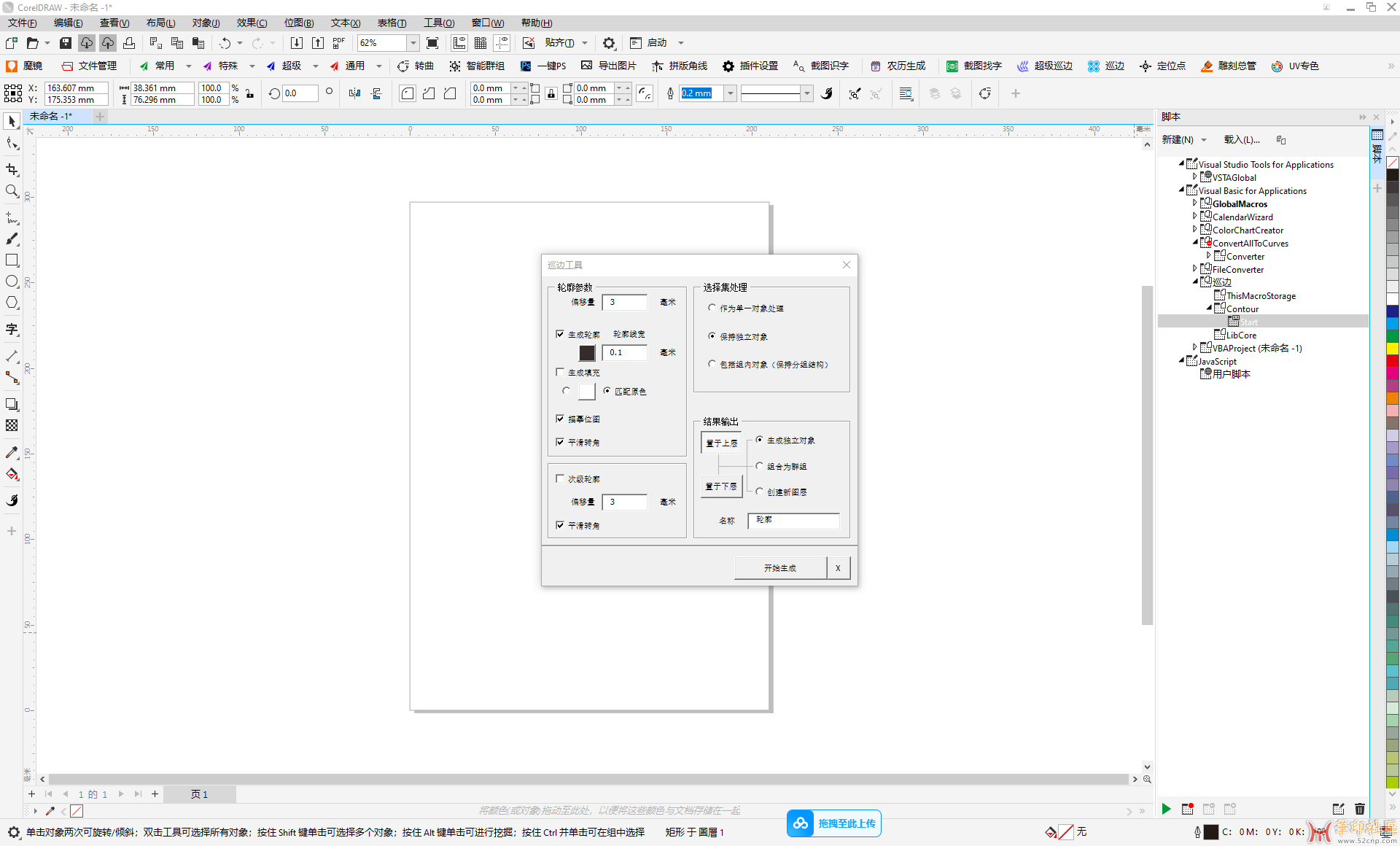This screenshot has height=846, width=1400.
Task: Select the Rectangle tool
Action: coord(12,260)
